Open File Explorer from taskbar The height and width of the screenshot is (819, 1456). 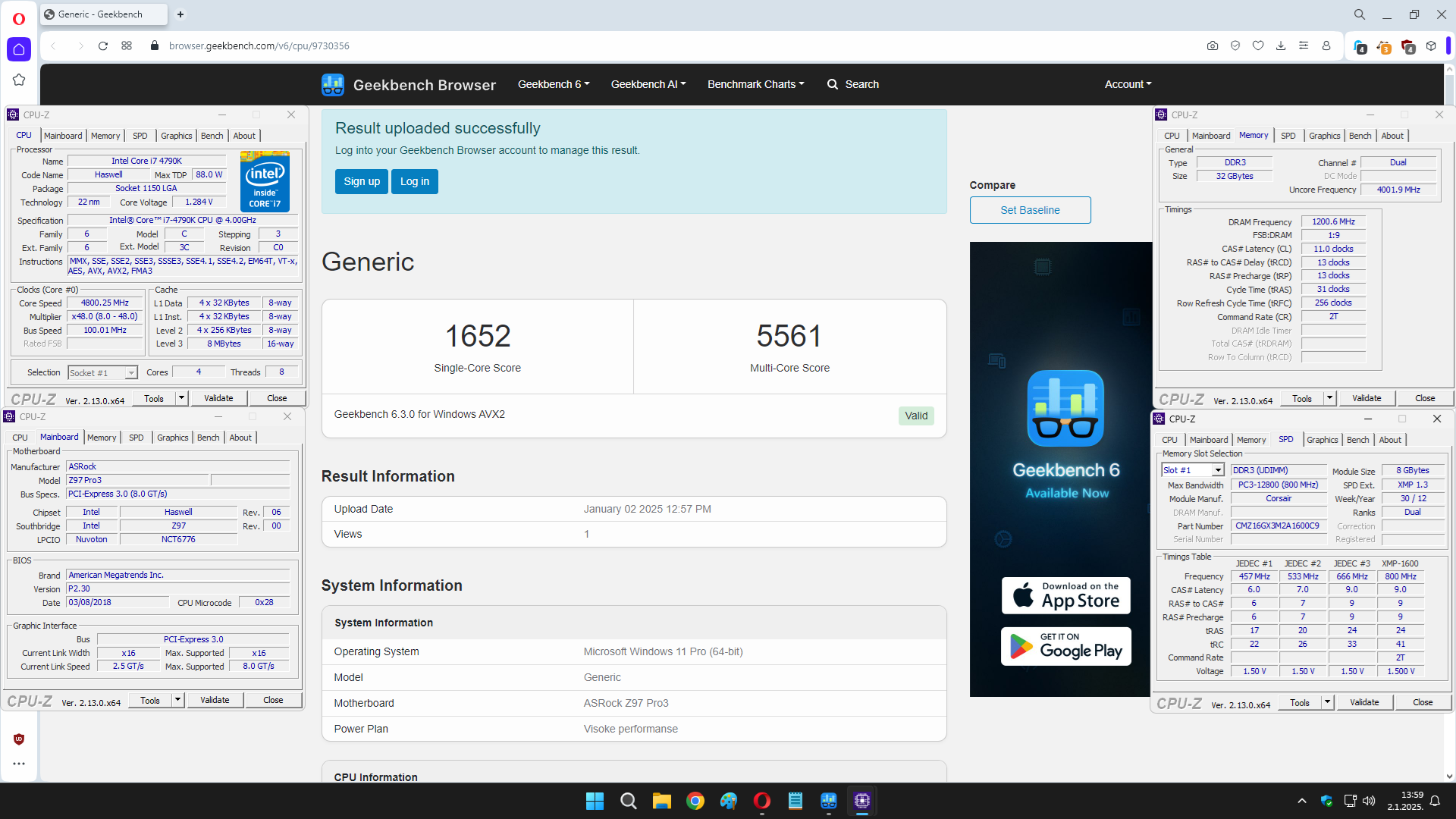pyautogui.click(x=661, y=801)
